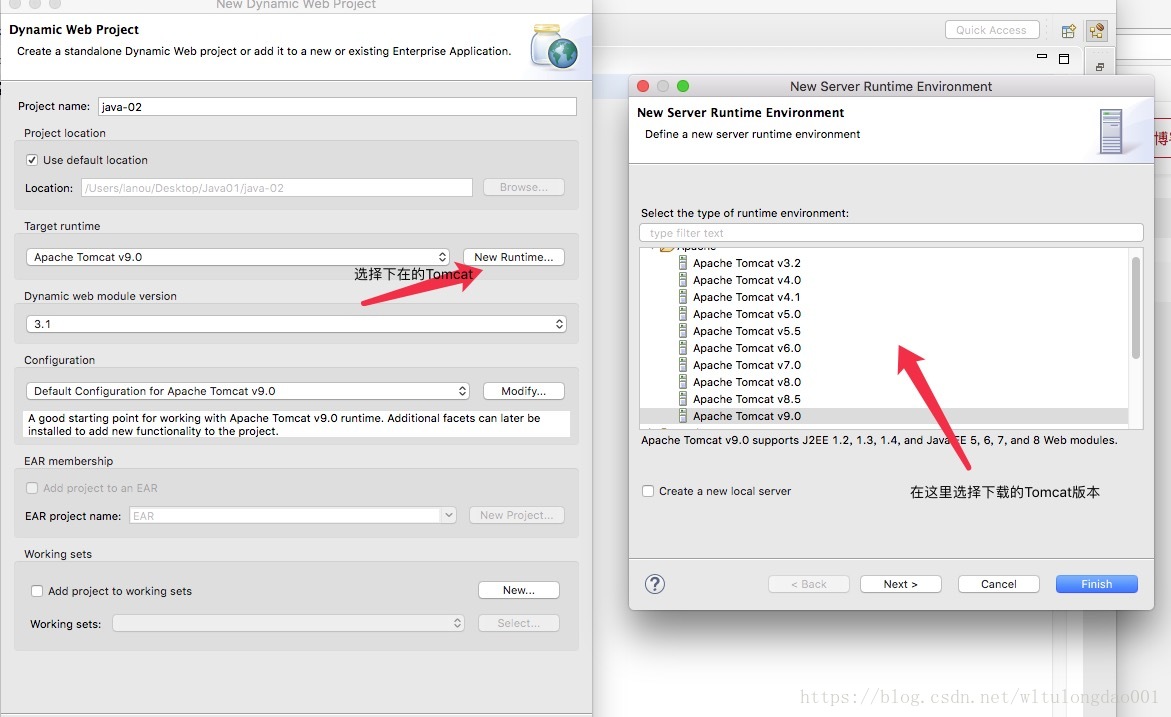Click the Back button

(809, 584)
